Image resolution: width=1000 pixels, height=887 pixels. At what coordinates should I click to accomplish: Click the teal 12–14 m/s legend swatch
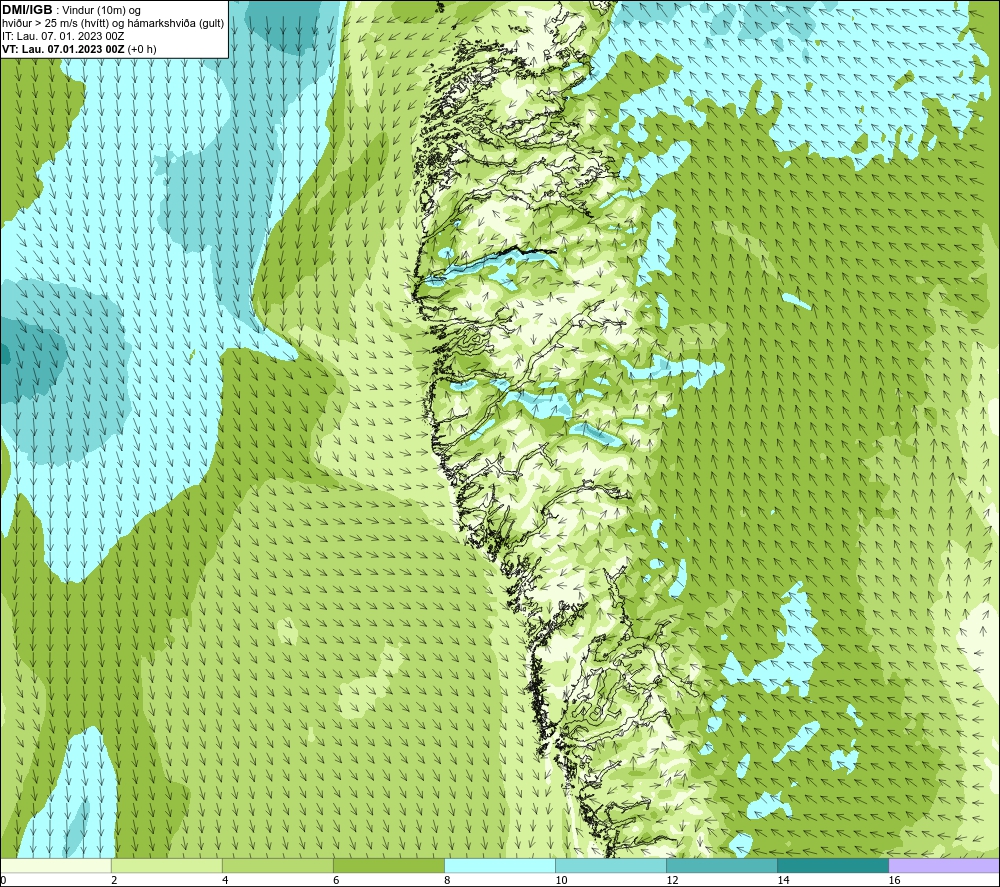[722, 865]
